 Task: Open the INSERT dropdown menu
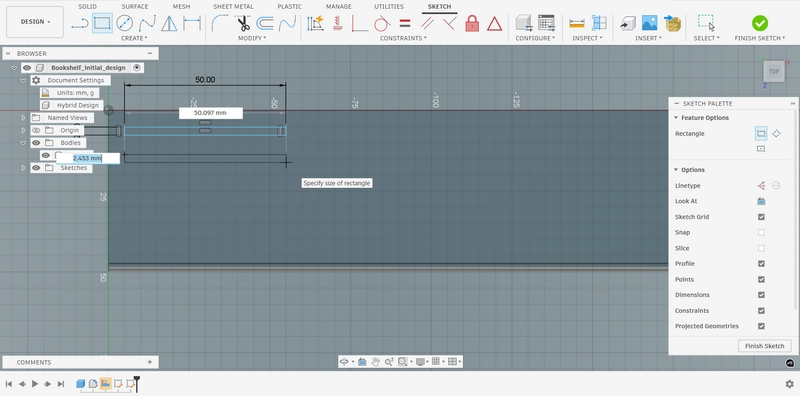[648, 38]
